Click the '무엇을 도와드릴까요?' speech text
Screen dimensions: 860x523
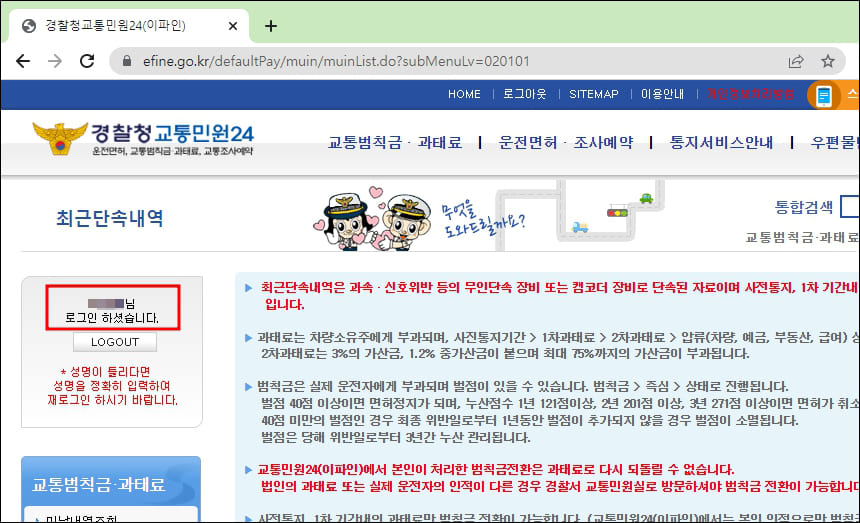(x=483, y=218)
